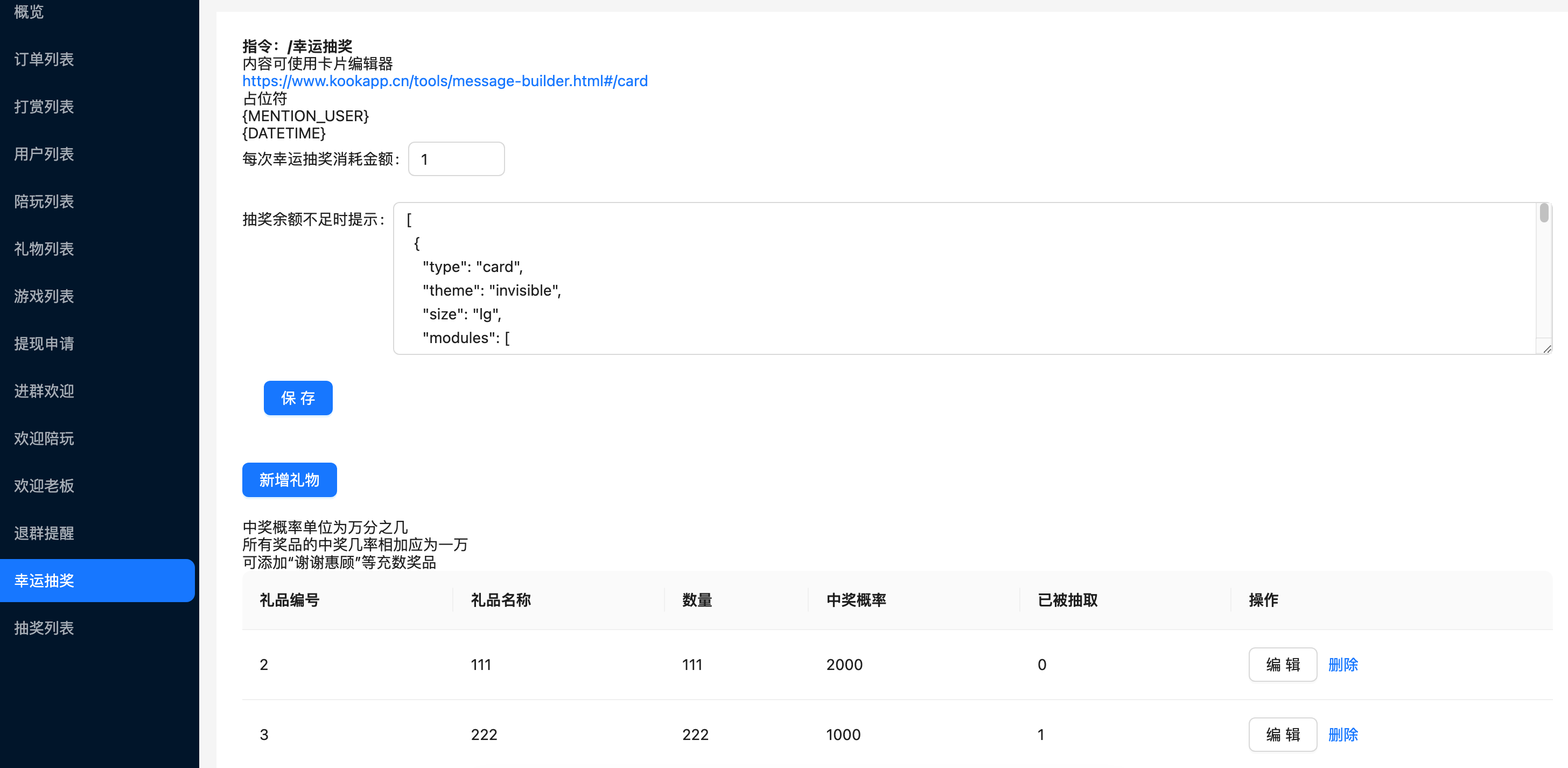Open the kookapp message-builder card editor link
Viewport: 1568px width, 768px height.
coord(444,81)
